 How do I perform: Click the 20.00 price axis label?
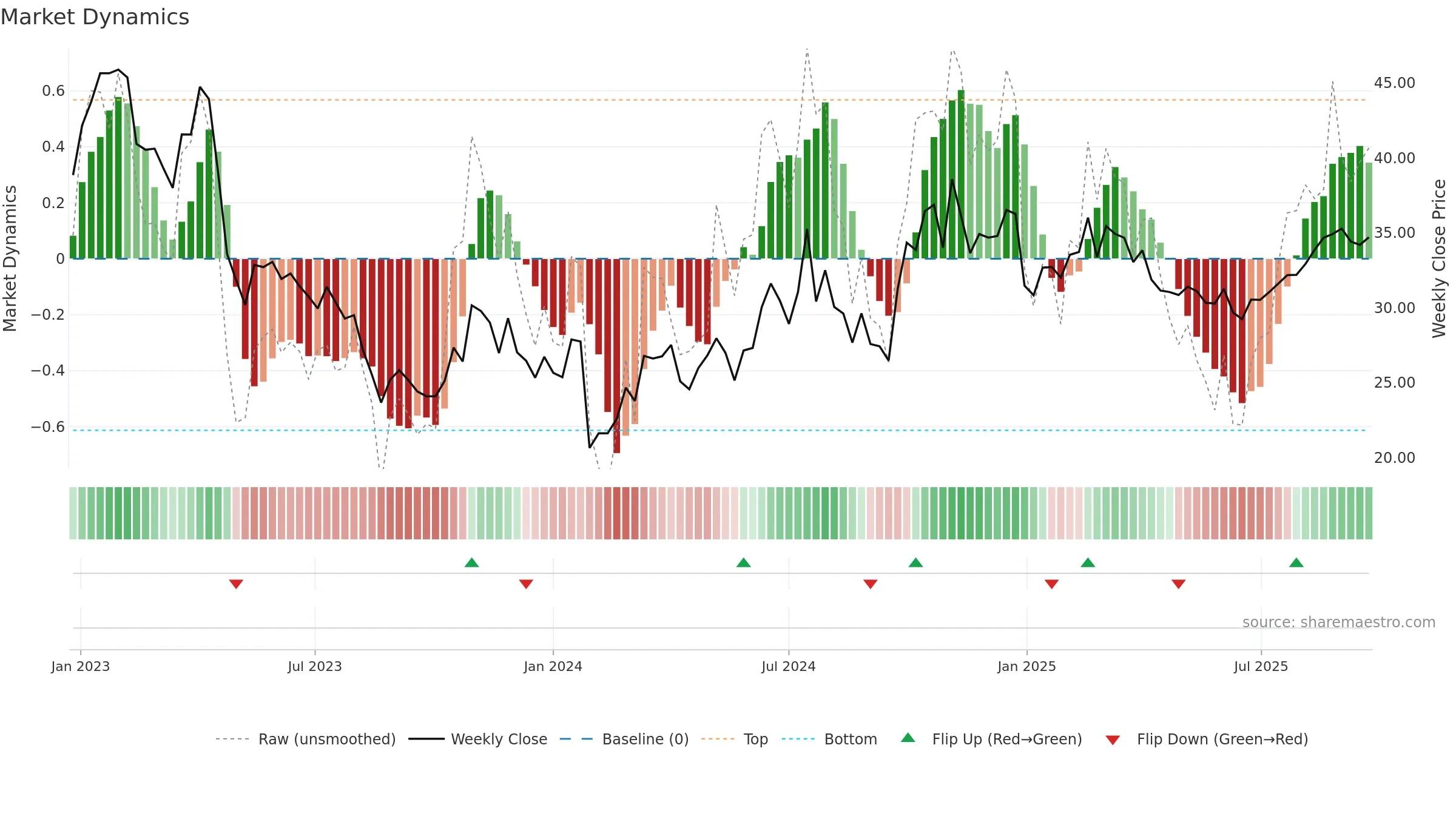coord(1395,458)
